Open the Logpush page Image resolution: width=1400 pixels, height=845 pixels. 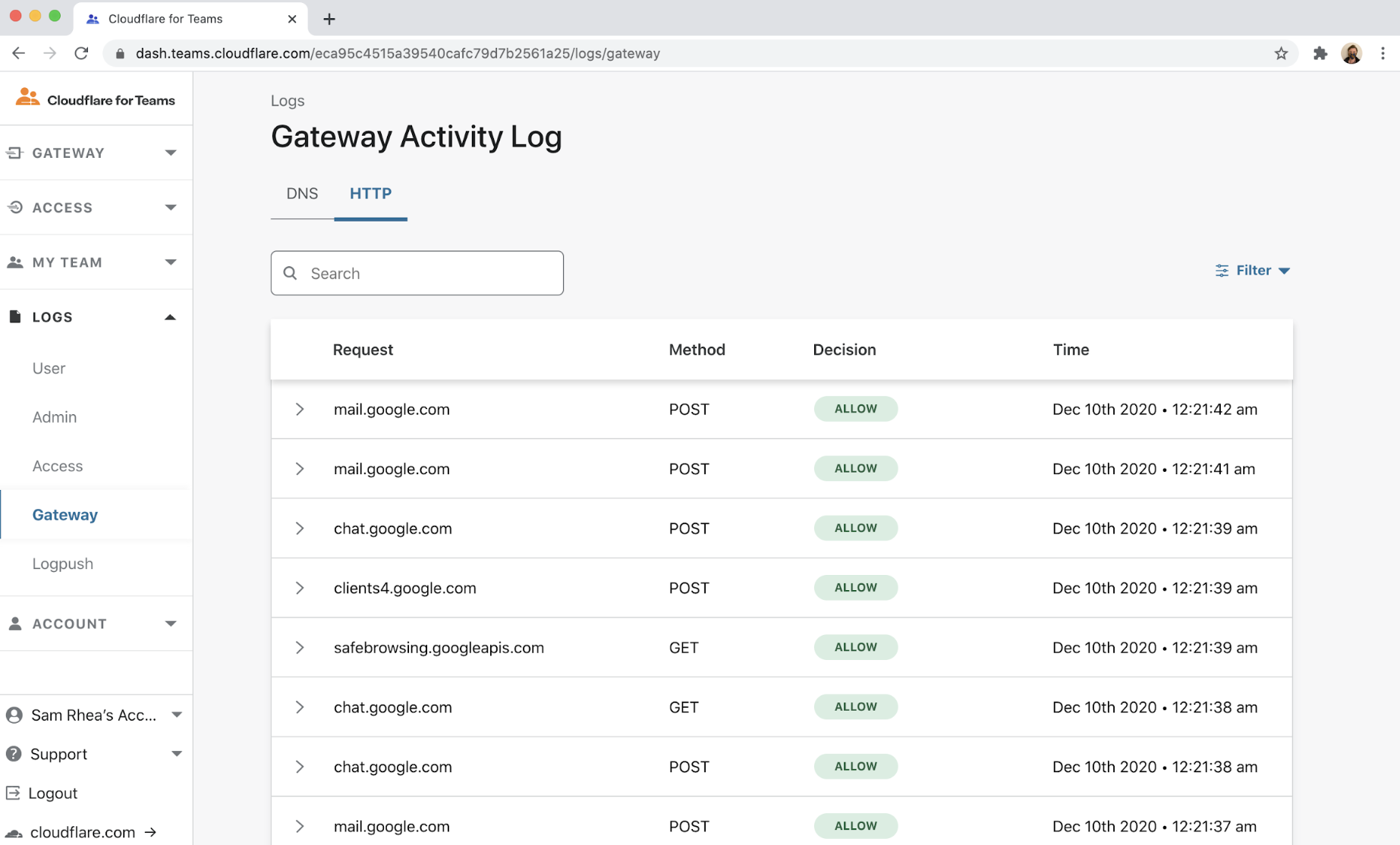pyautogui.click(x=63, y=564)
